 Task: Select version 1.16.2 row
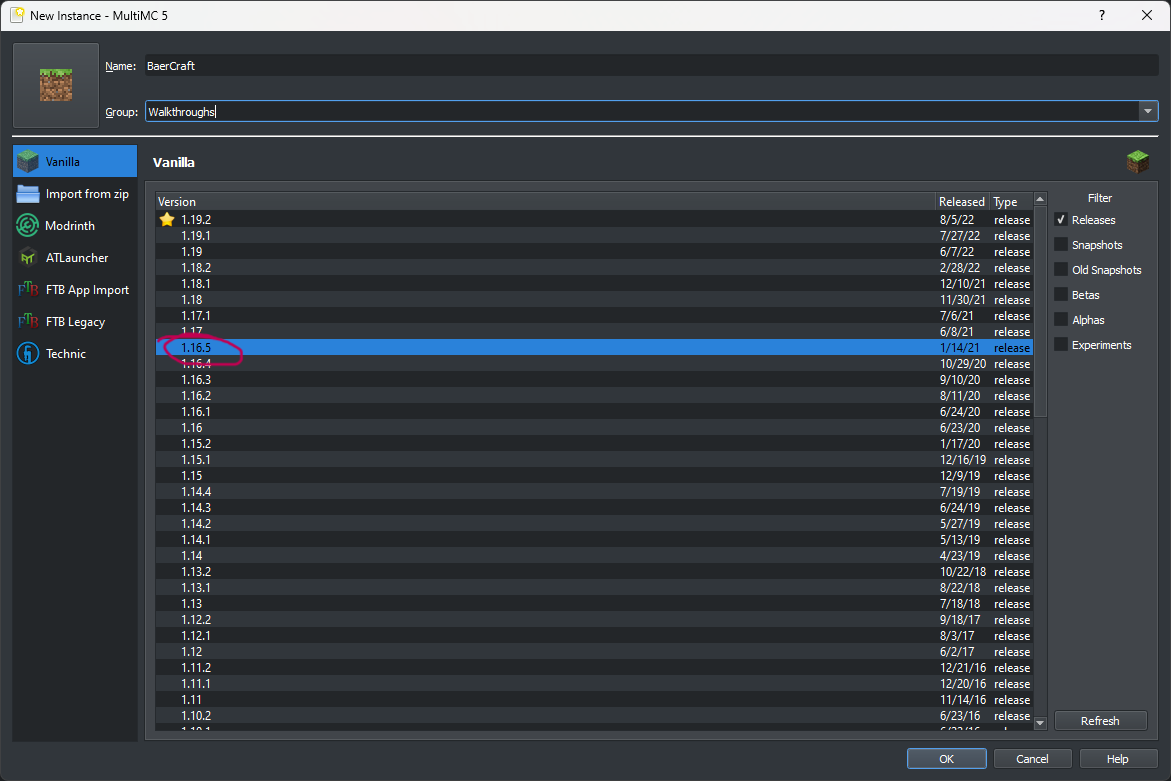click(594, 396)
